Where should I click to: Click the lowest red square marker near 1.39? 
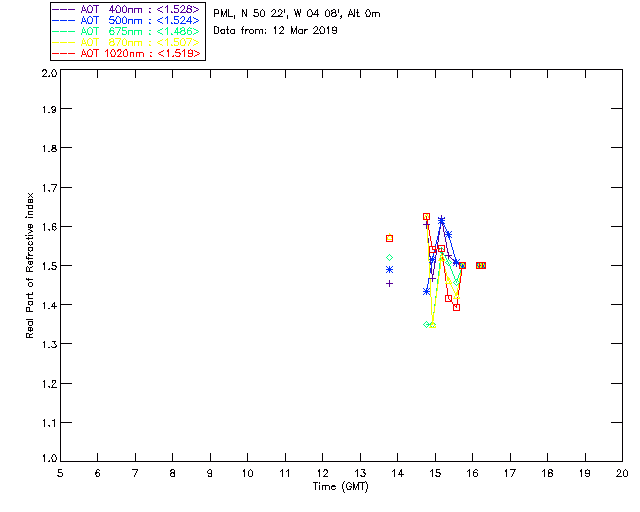click(457, 307)
